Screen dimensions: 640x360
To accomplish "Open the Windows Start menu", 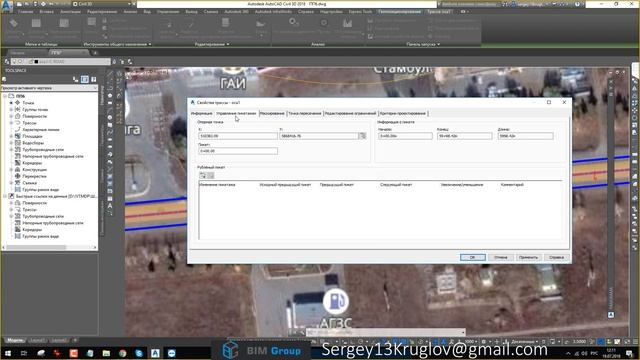I will pyautogui.click(x=7, y=353).
